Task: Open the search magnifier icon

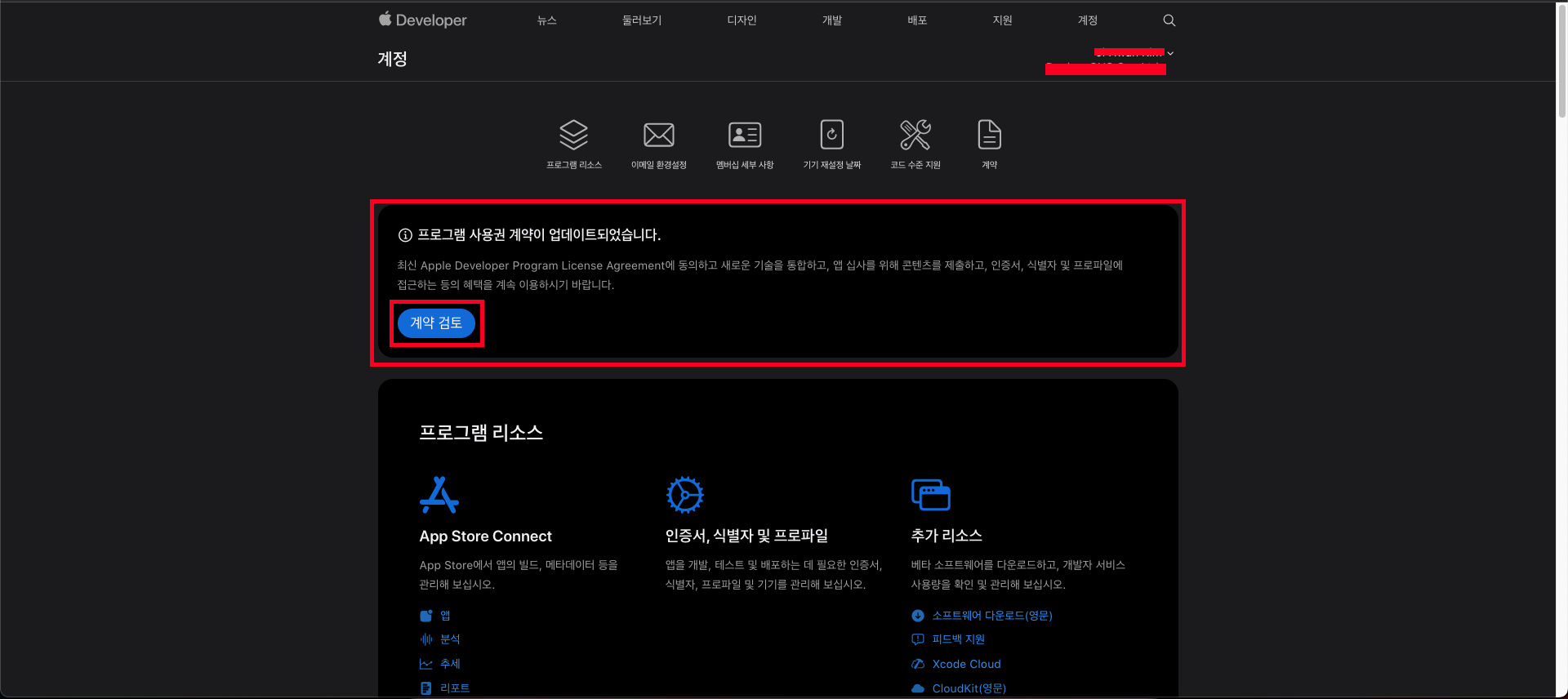Action: tap(1169, 20)
